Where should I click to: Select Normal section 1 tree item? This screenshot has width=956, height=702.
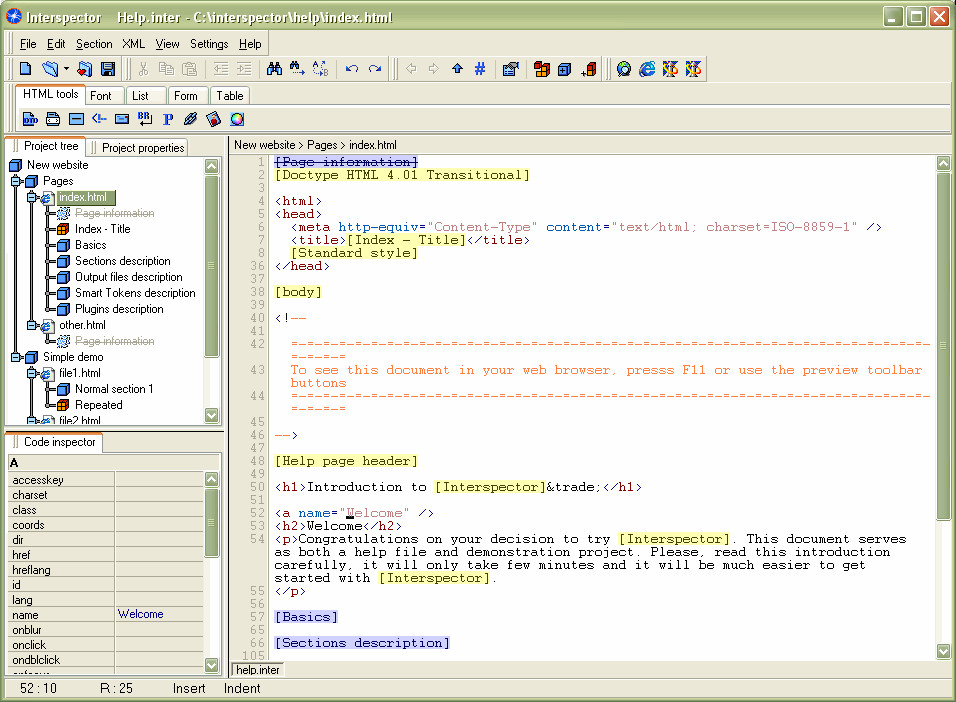tap(114, 389)
